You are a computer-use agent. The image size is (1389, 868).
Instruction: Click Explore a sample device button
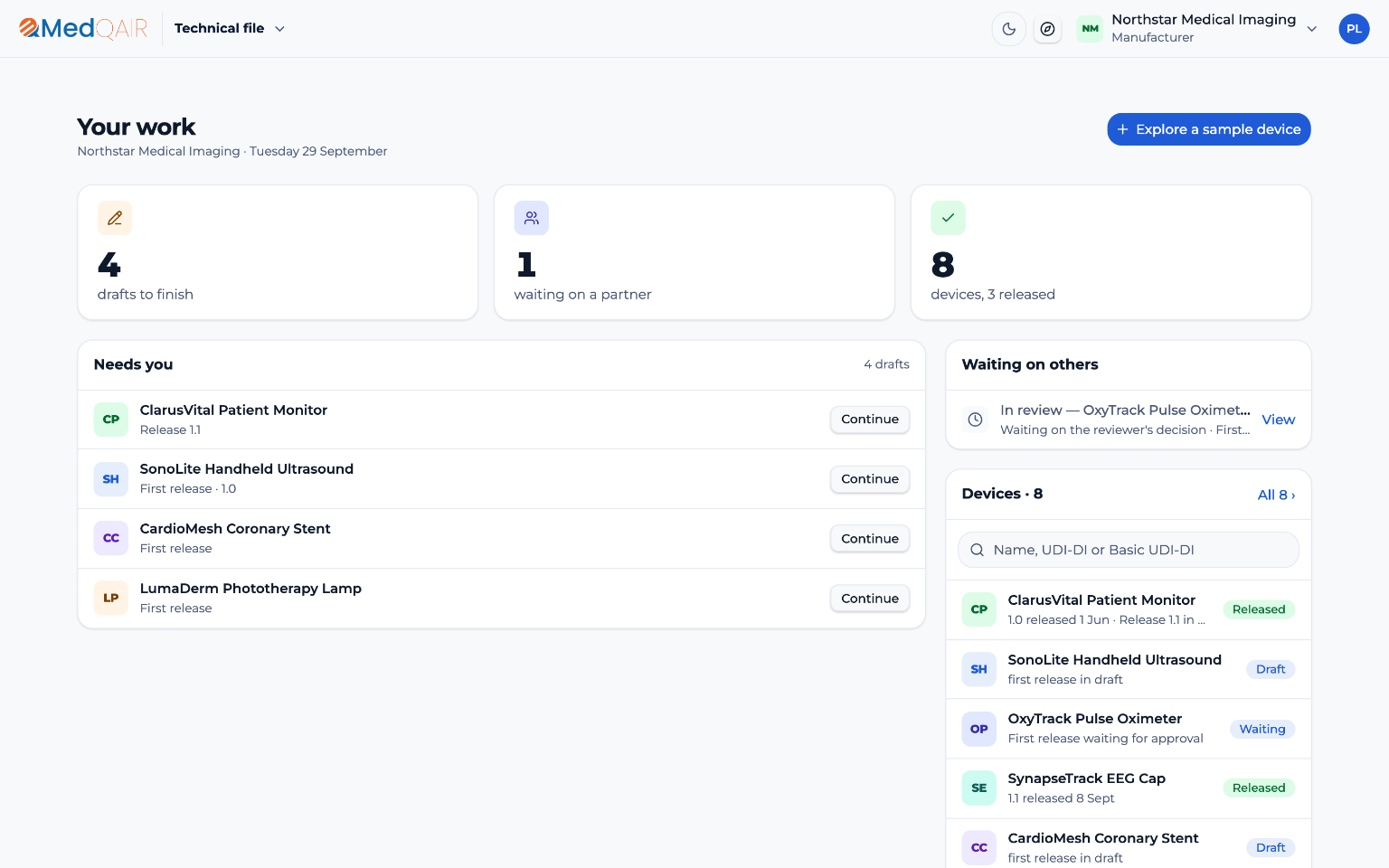click(1209, 129)
